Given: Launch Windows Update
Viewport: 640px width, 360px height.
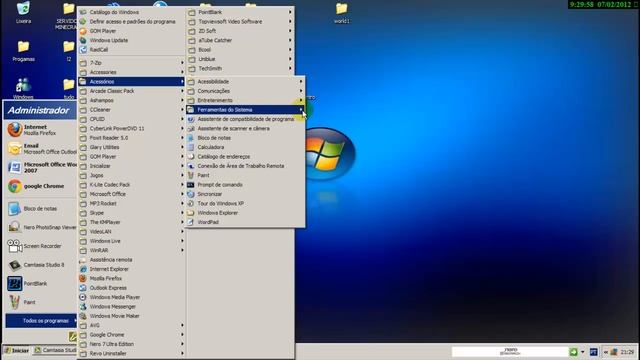Looking at the screenshot, I should click(x=131, y=40).
